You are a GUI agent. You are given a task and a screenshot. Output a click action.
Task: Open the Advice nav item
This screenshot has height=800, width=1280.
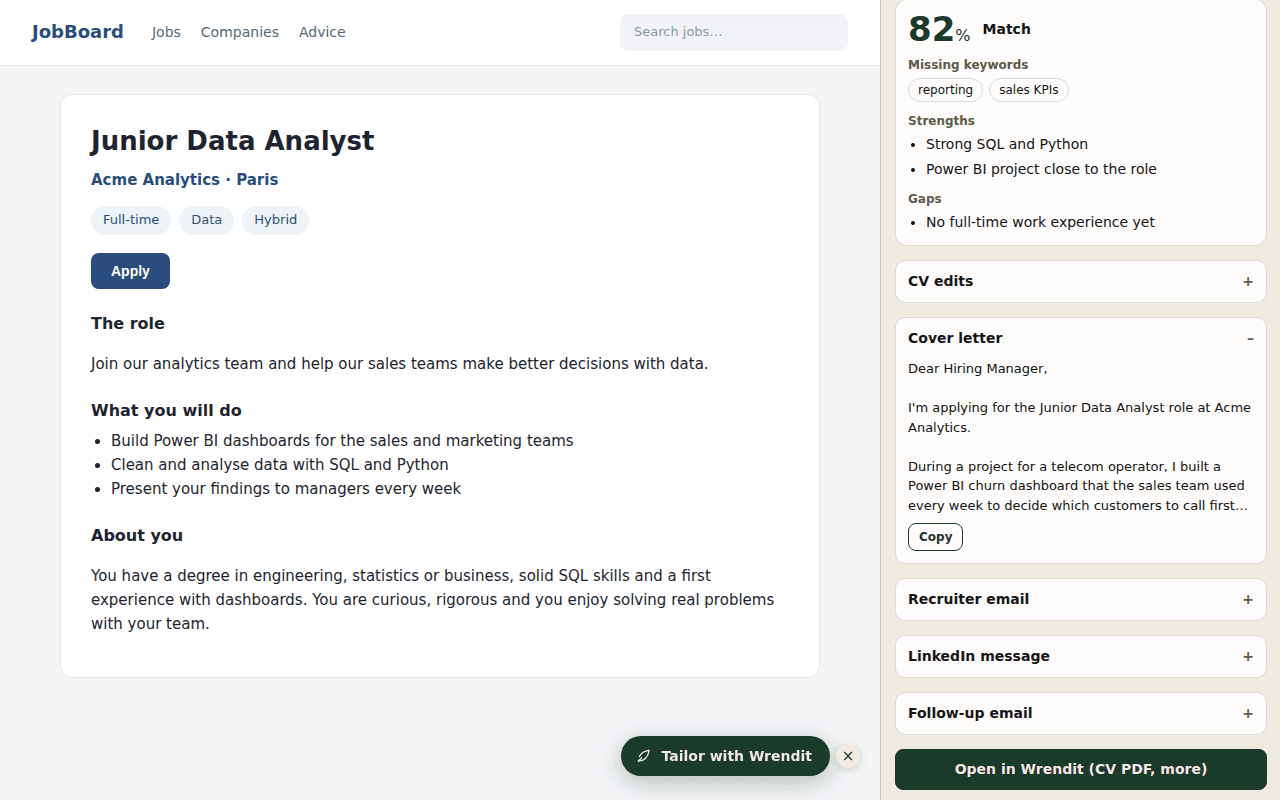click(322, 32)
